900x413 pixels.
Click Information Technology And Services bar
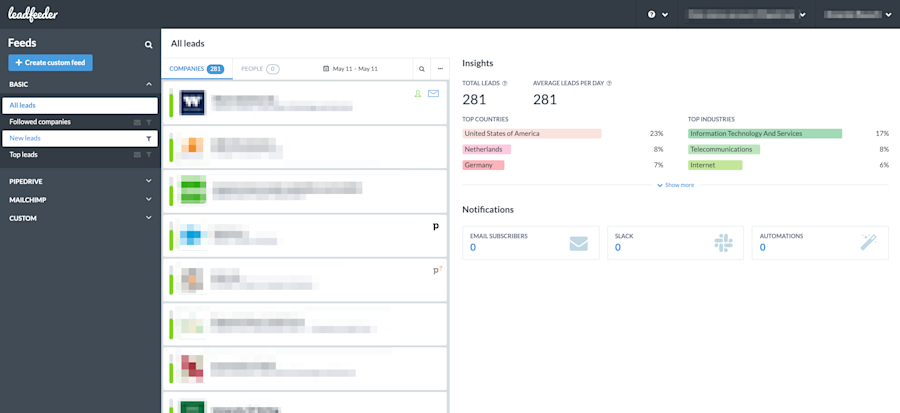[765, 134]
